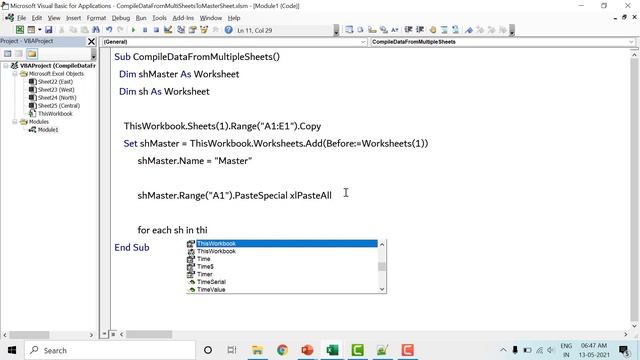Close the Project - VBAProject panel
Image resolution: width=640 pixels, height=360 pixels.
(91, 41)
